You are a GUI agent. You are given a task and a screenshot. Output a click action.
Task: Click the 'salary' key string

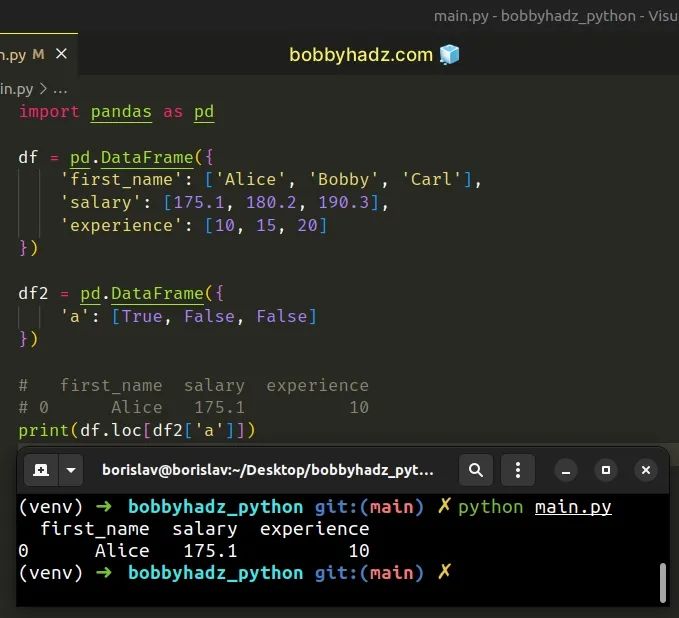tap(101, 202)
